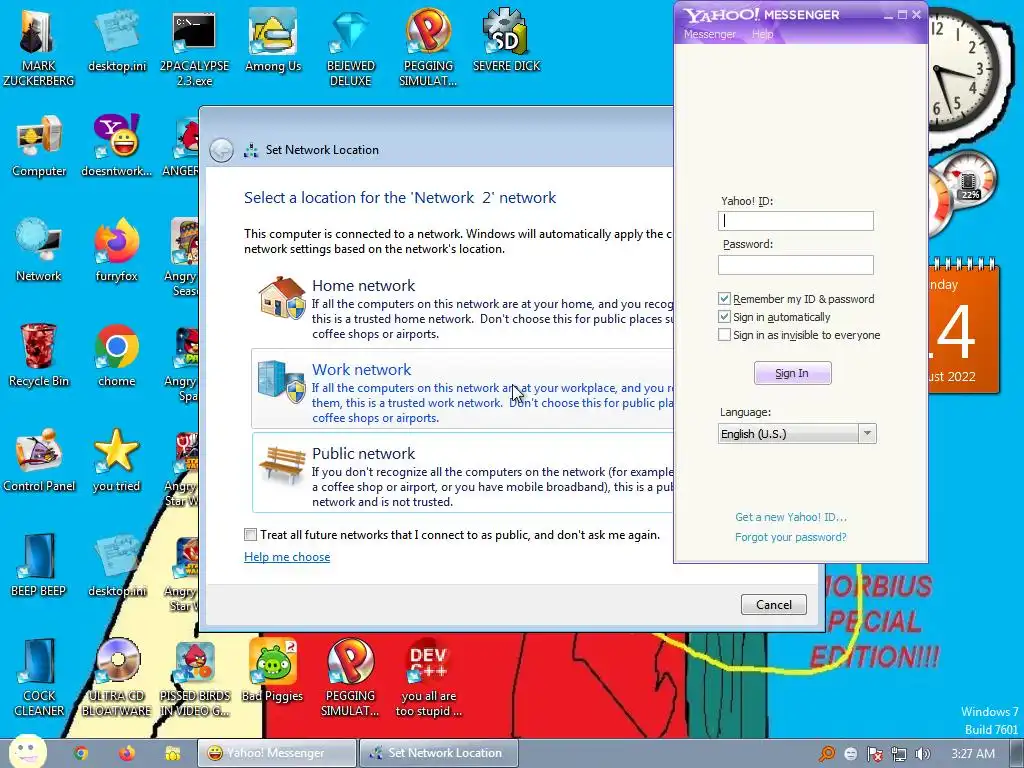Screen dimensions: 1024x768
Task: Choose the Home network option
Action: (462, 307)
